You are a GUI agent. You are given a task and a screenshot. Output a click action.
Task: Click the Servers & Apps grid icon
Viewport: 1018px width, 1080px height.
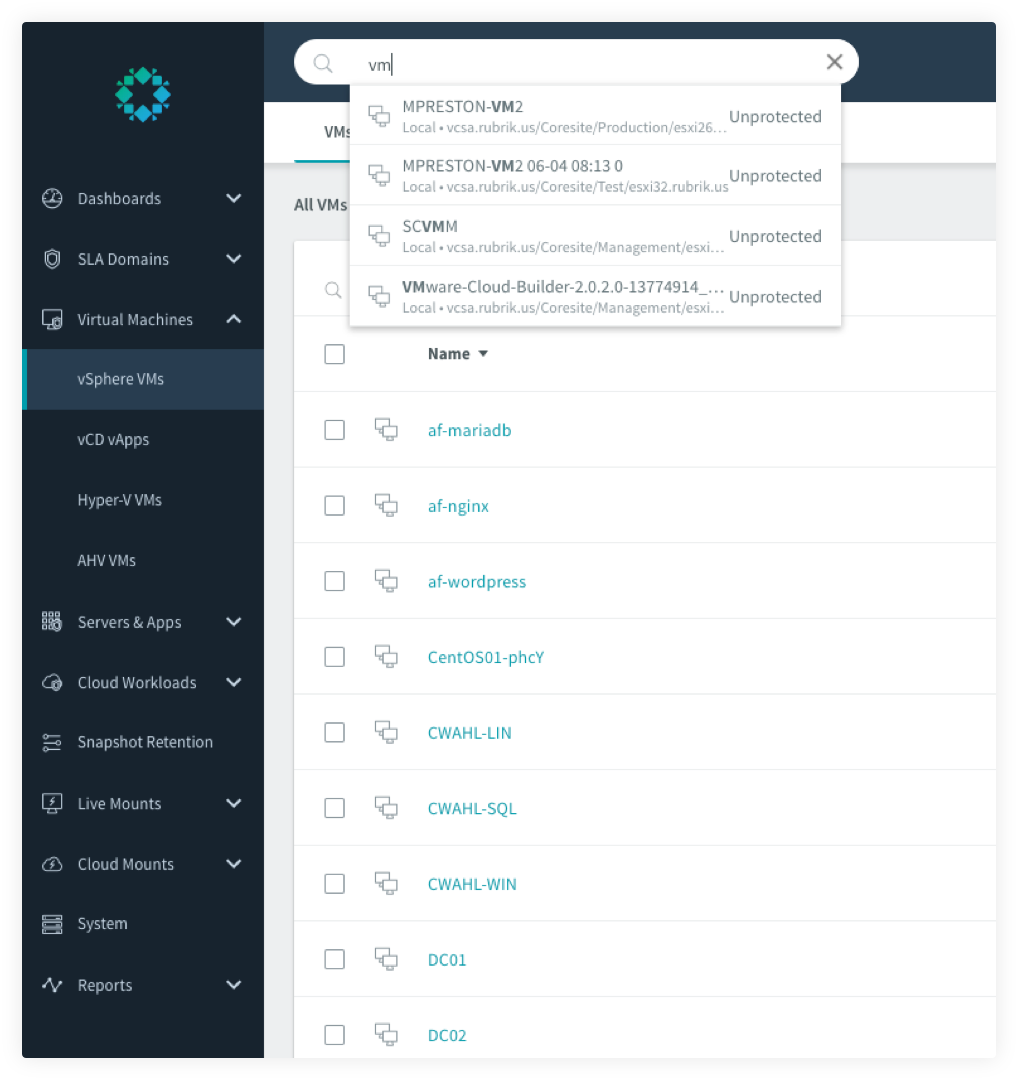52,622
